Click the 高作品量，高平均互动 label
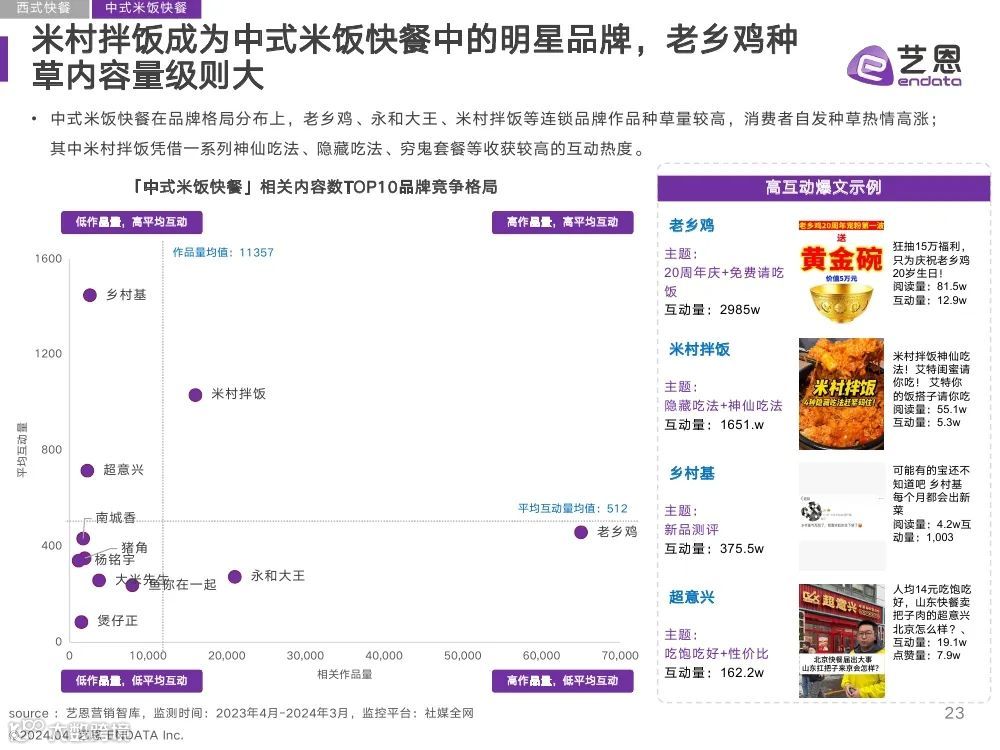1000x750 pixels. tap(562, 222)
